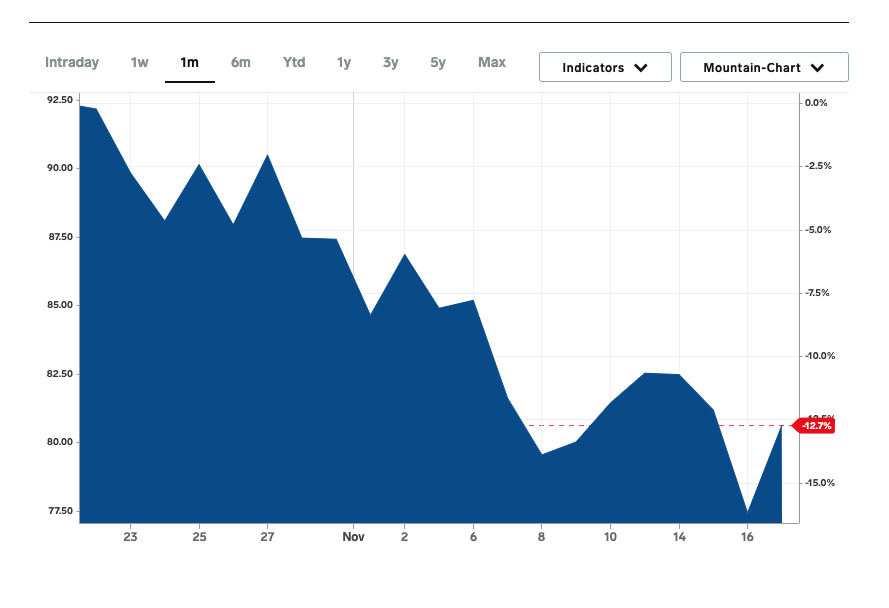Select the 1w time range tab
Screen dimensions: 889x608
(139, 63)
